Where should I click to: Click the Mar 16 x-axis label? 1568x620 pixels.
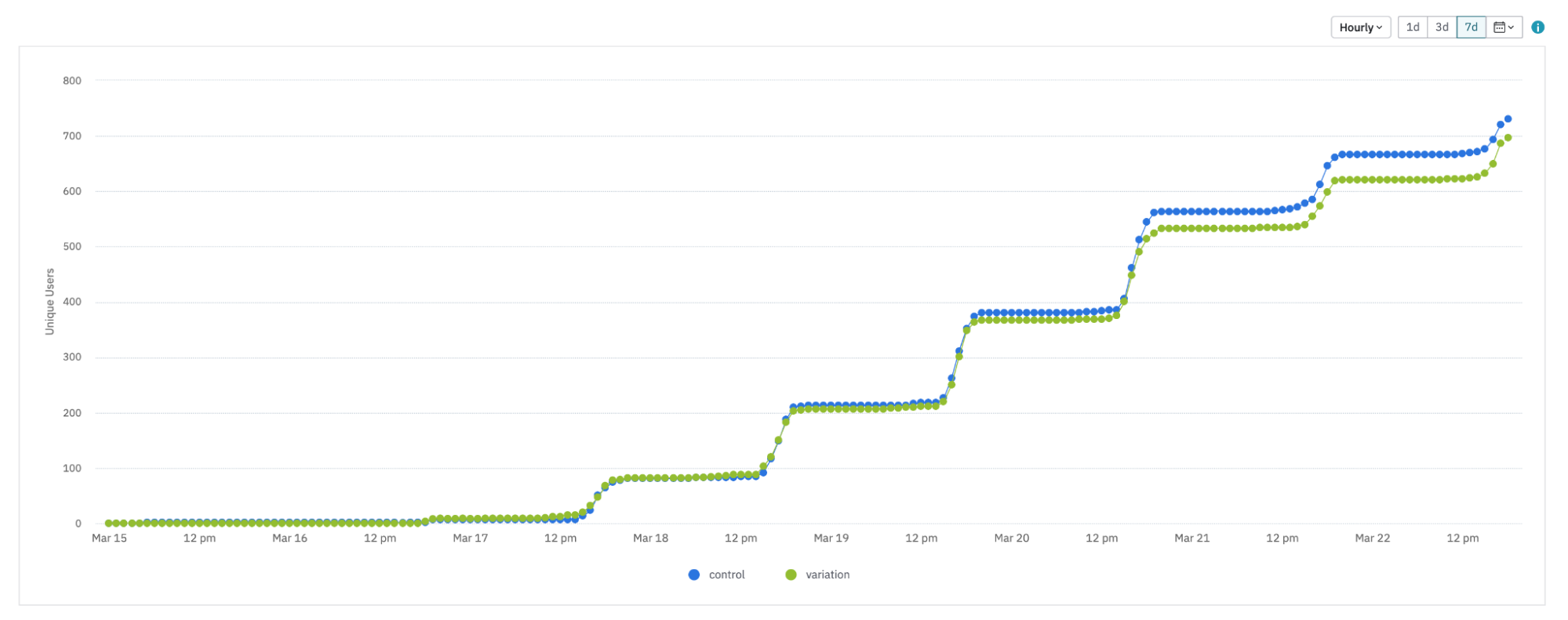289,538
